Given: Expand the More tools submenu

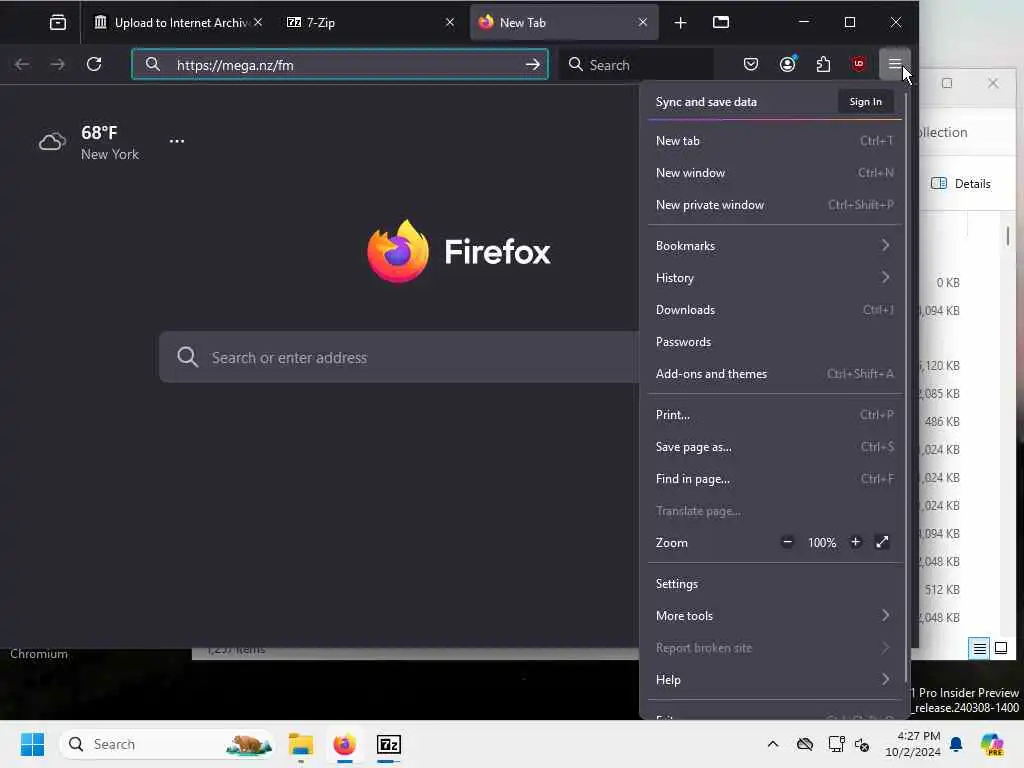Looking at the screenshot, I should point(775,615).
